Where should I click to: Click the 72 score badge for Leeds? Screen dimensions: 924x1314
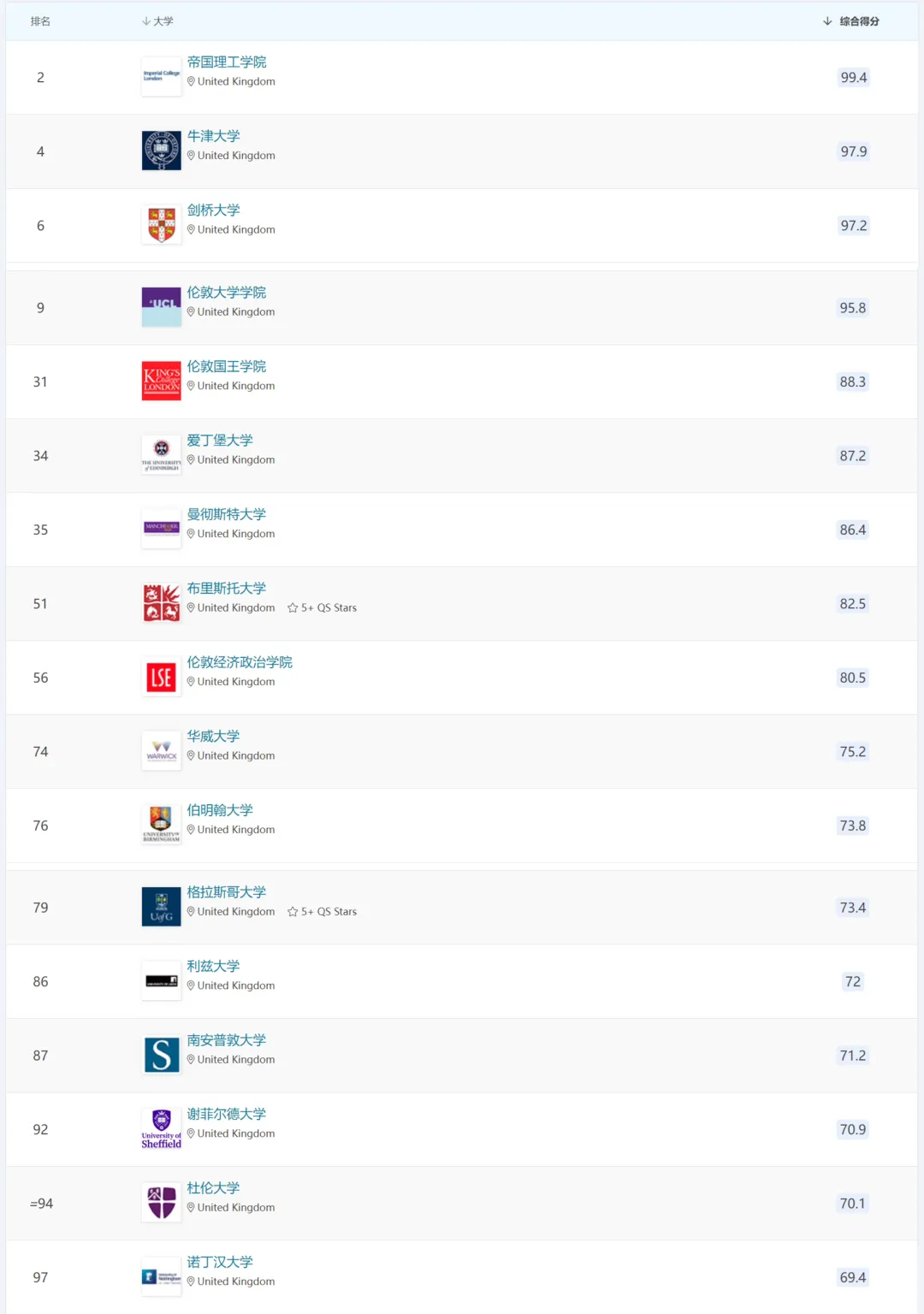(852, 981)
